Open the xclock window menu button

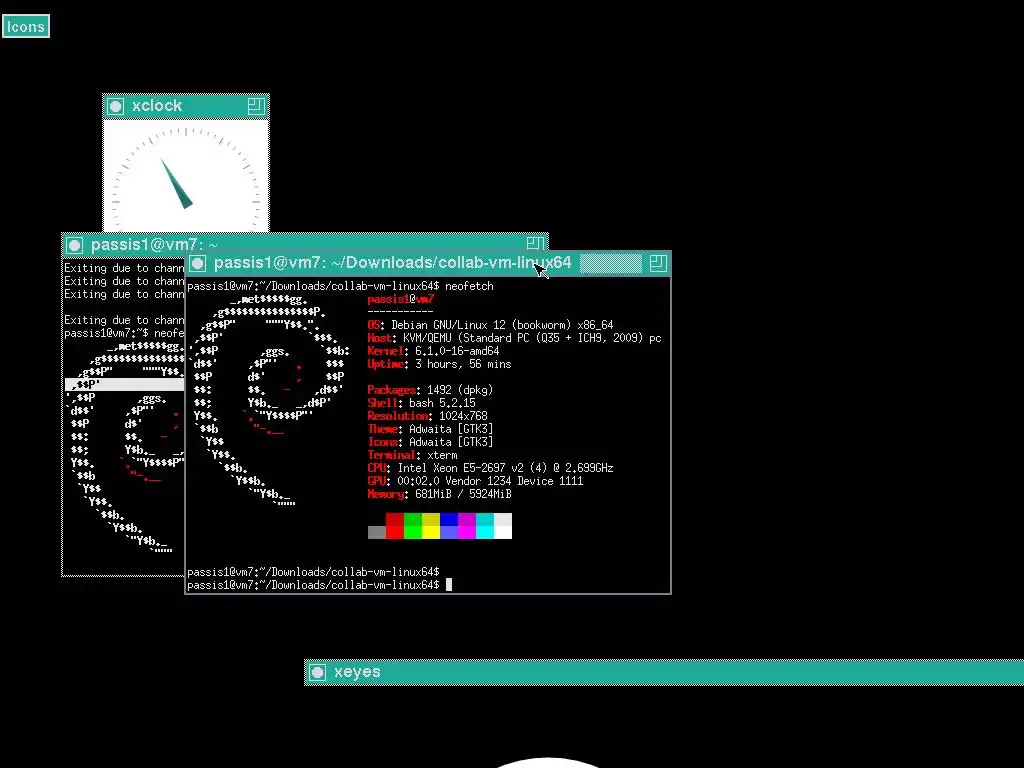click(x=116, y=106)
